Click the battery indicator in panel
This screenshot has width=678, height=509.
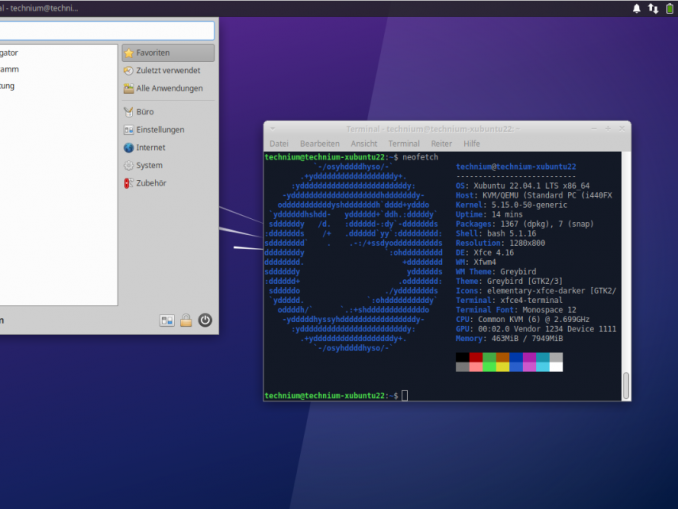[x=669, y=8]
